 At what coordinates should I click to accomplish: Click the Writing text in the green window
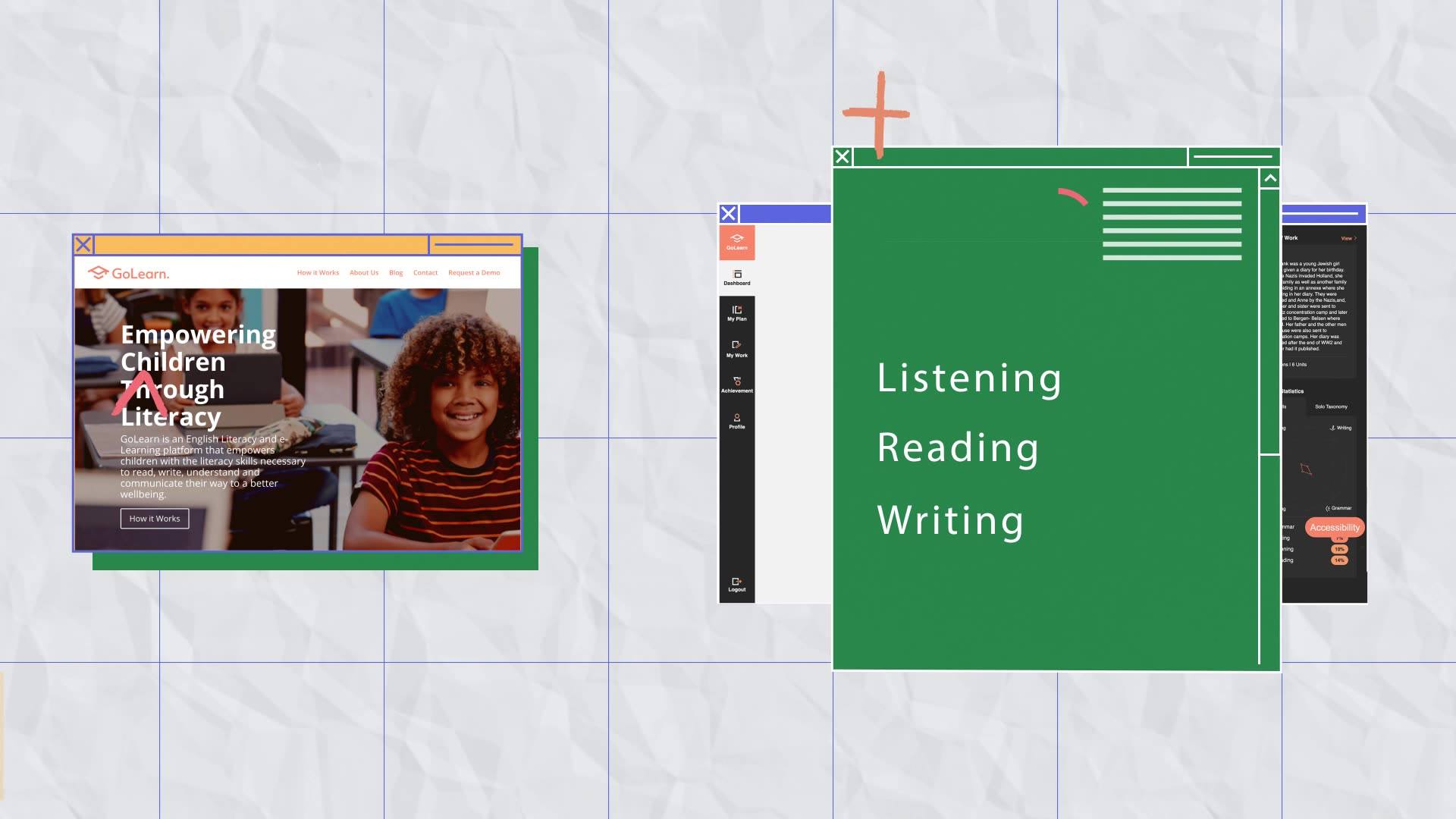950,520
